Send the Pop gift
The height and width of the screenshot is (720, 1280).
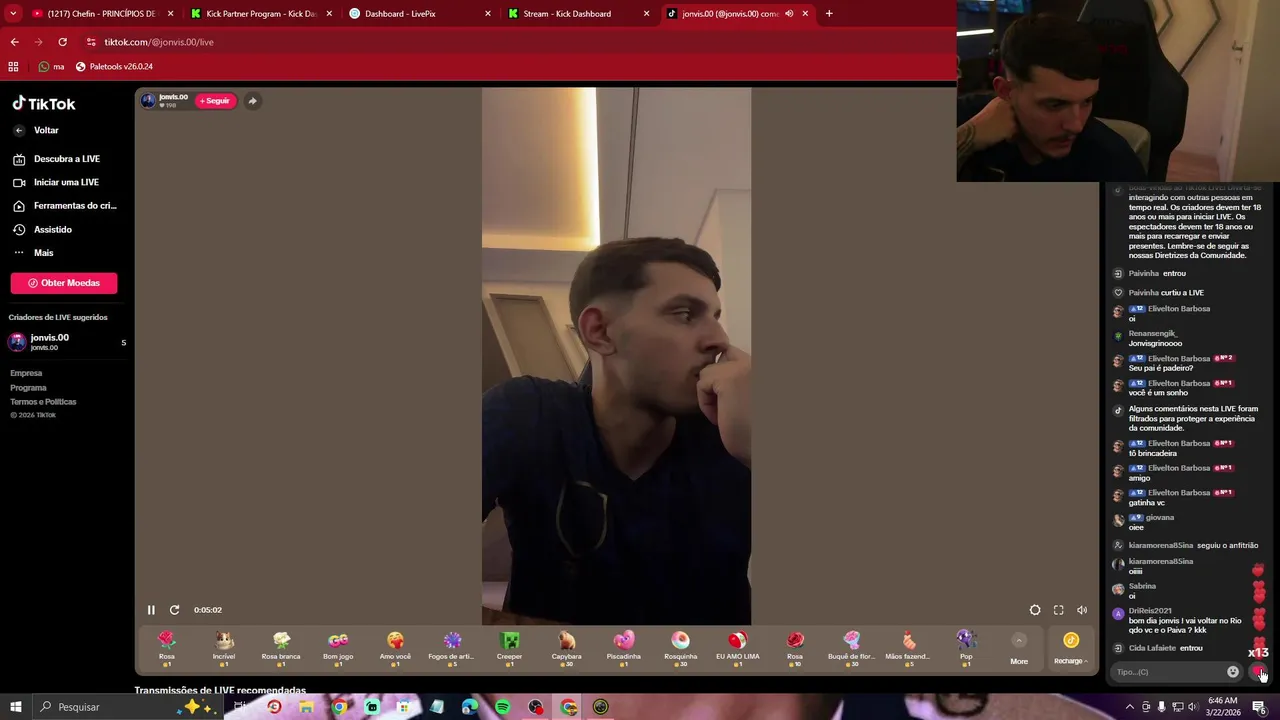(965, 648)
